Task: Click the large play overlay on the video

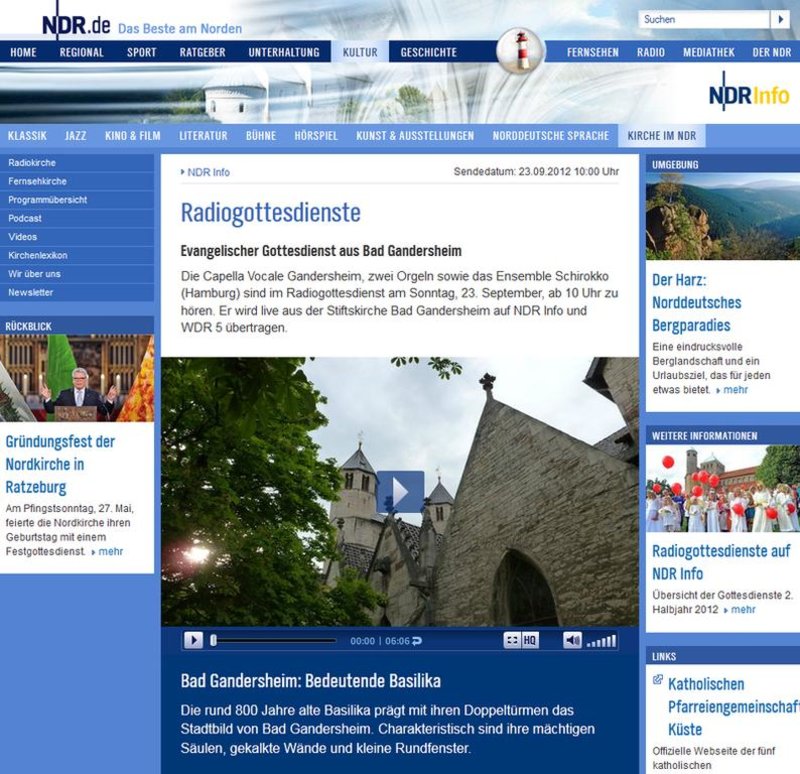Action: coord(400,492)
